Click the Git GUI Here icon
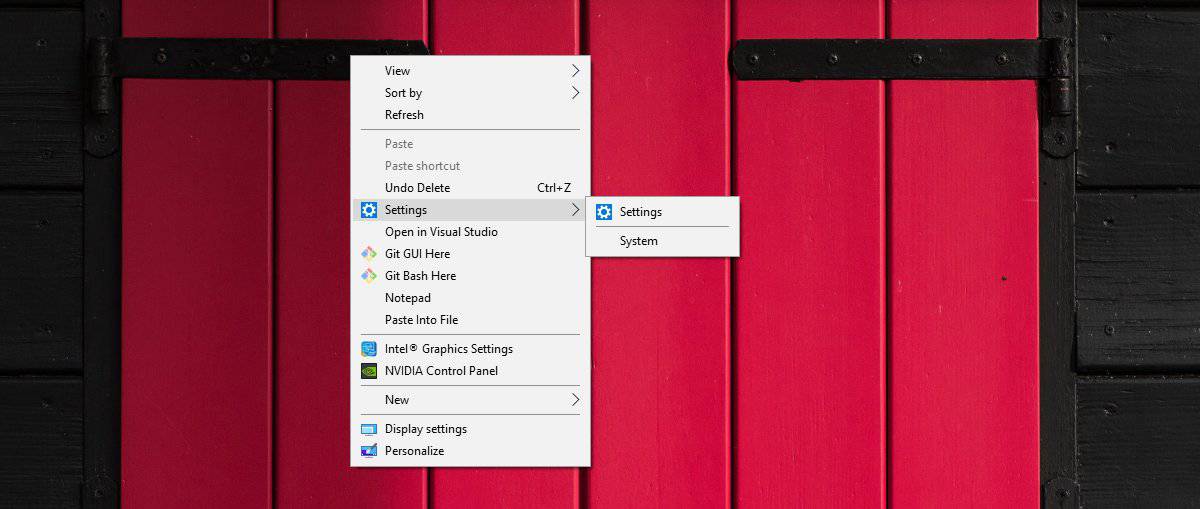1200x509 pixels. [x=369, y=254]
